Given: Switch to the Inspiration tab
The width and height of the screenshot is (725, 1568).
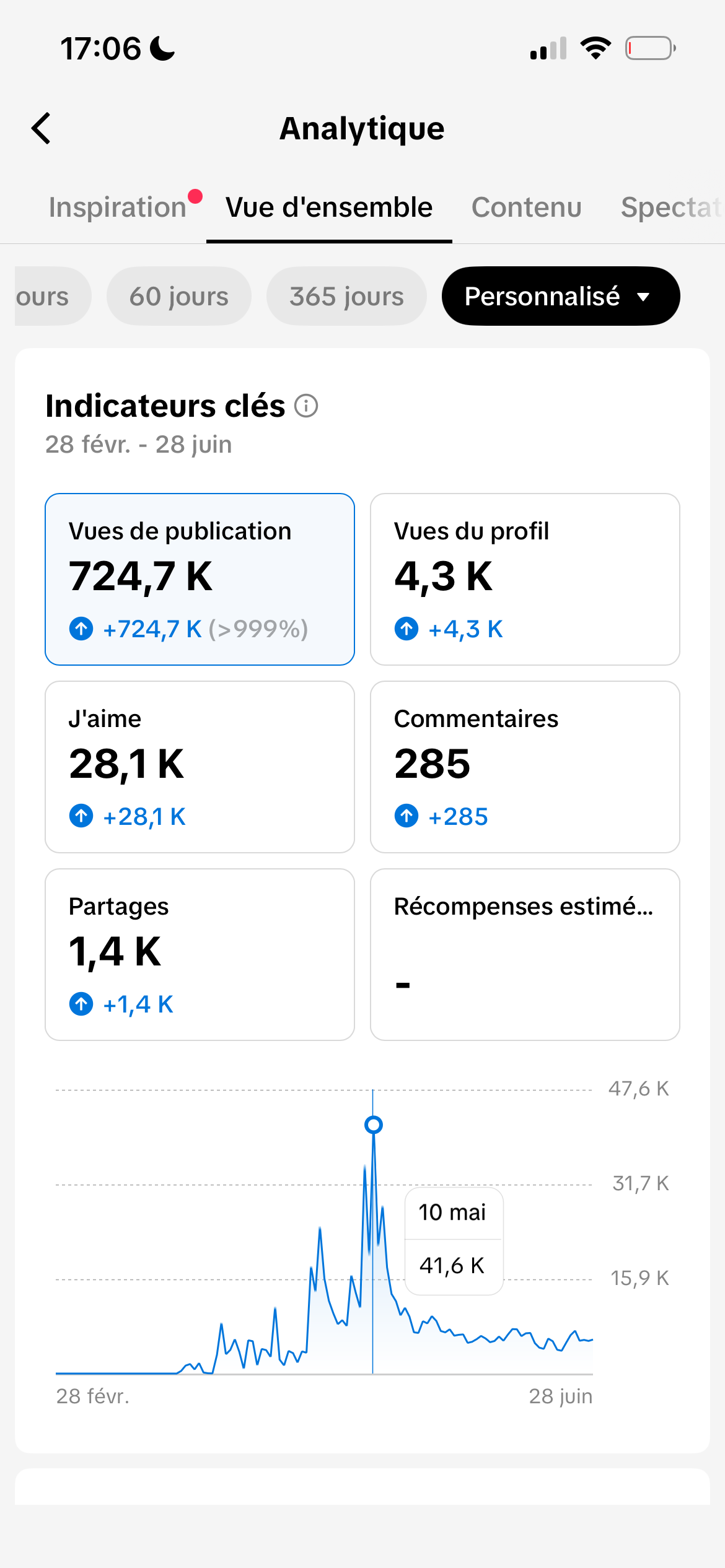Looking at the screenshot, I should tap(118, 207).
